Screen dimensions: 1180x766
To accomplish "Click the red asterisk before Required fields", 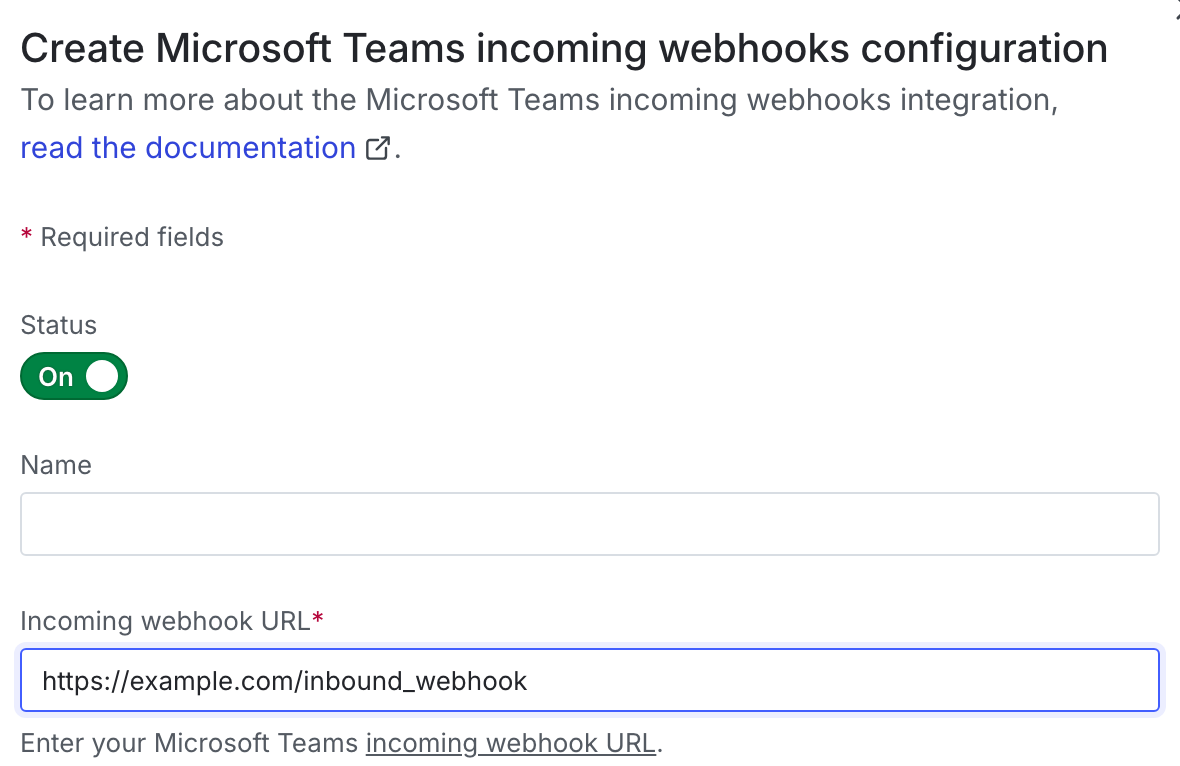I will point(26,235).
